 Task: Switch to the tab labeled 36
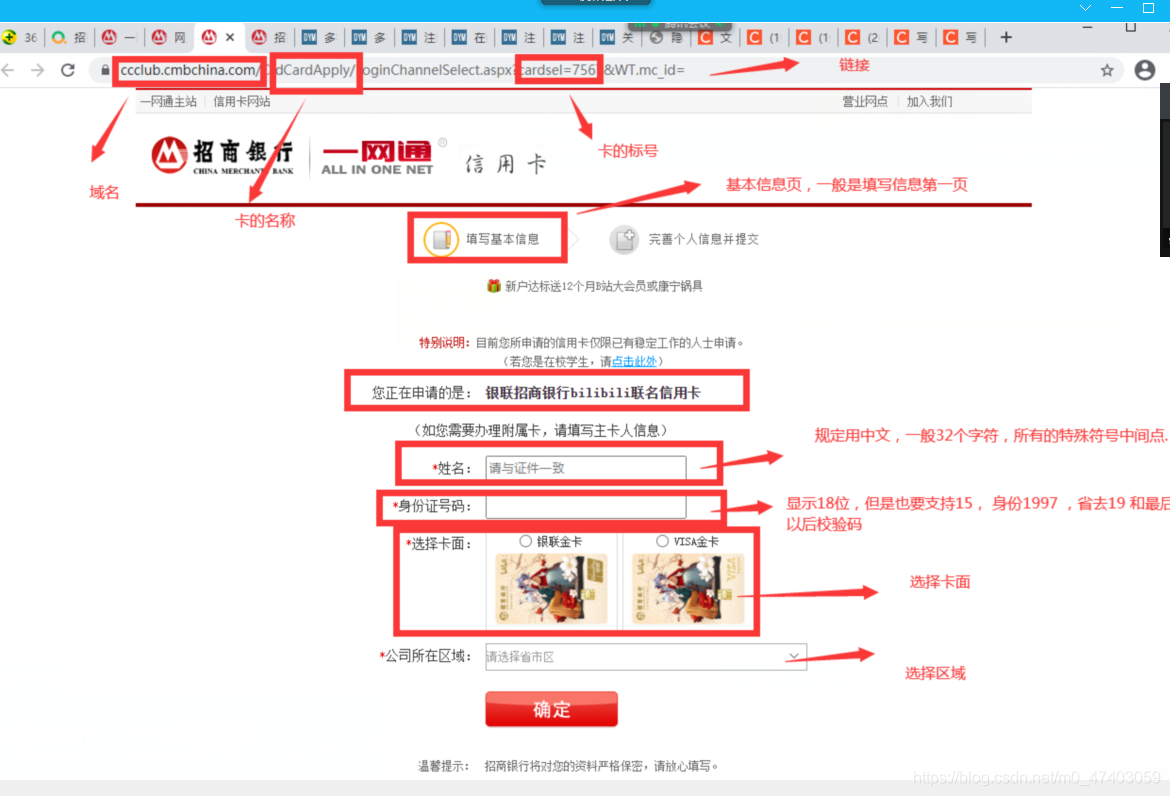click(21, 37)
